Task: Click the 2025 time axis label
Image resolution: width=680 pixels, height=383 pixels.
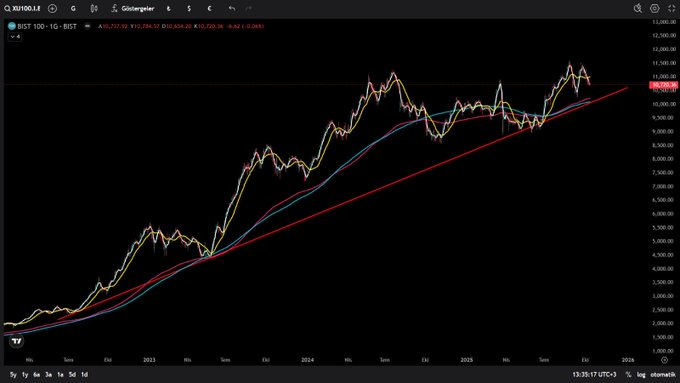Action: click(x=467, y=360)
